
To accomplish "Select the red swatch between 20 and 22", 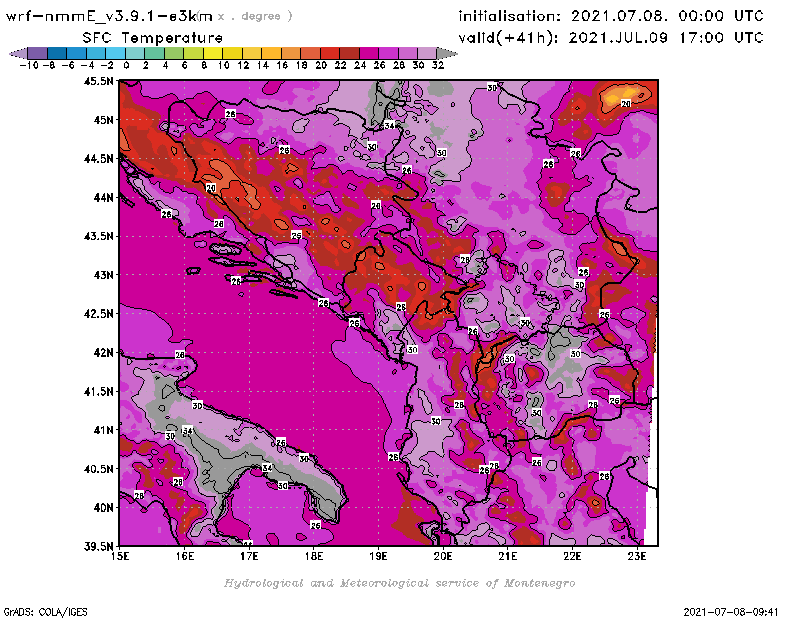I will pos(330,53).
